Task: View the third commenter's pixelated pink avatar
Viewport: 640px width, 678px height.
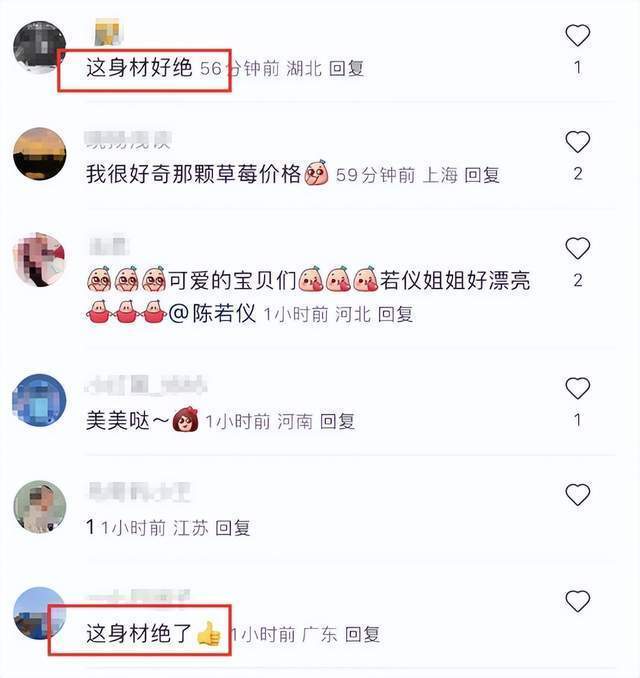Action: [40, 260]
